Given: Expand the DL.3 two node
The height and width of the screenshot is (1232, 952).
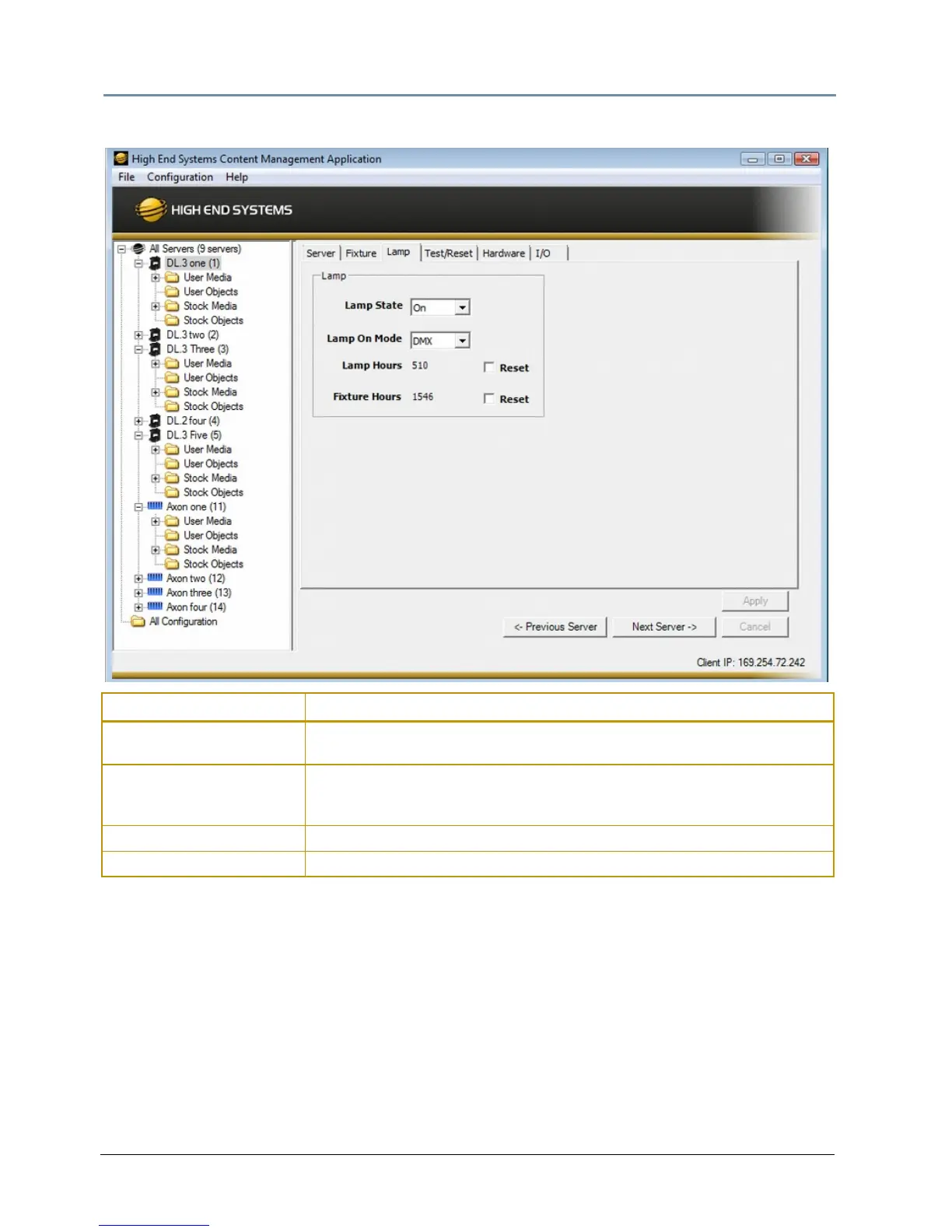Looking at the screenshot, I should [x=138, y=335].
